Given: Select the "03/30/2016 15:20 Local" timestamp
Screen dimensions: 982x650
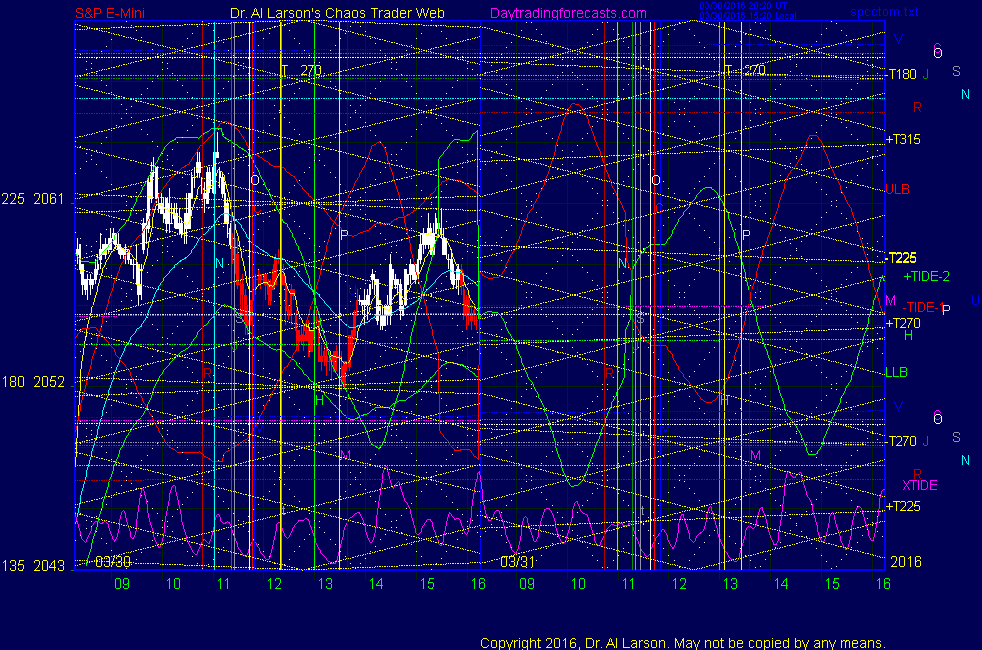Looking at the screenshot, I should point(748,16).
